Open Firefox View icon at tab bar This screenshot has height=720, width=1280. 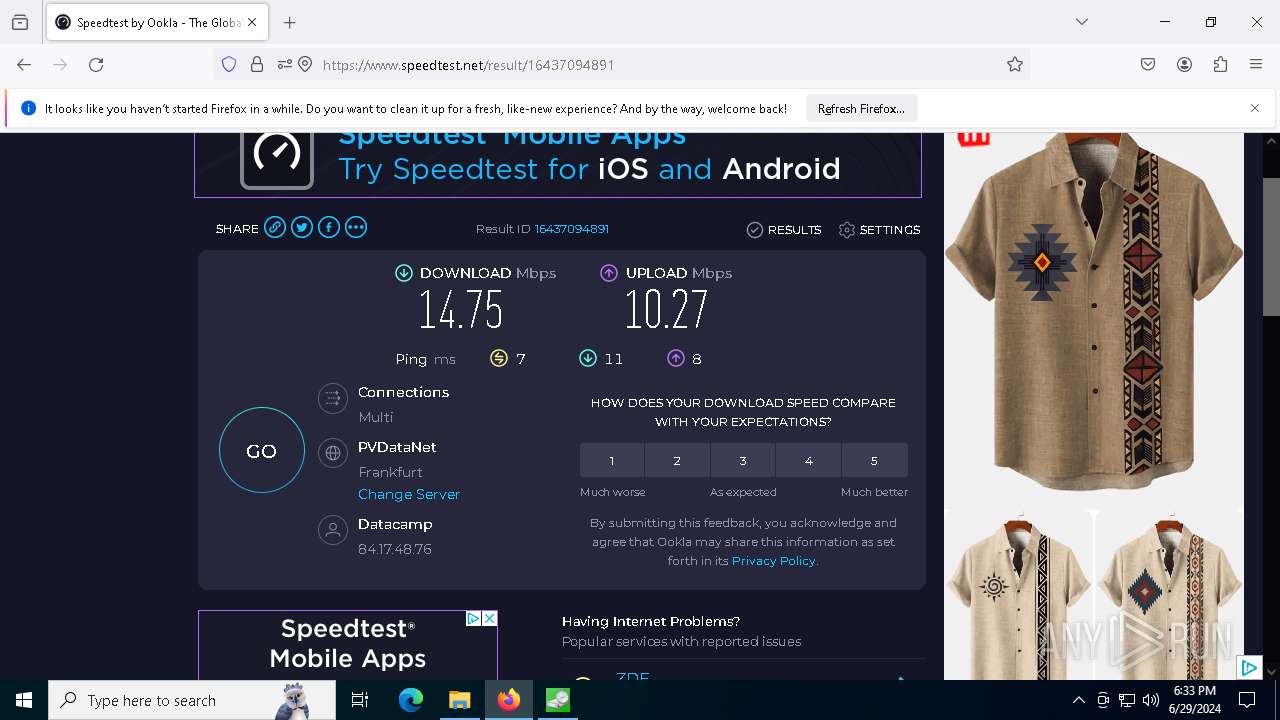pos(20,22)
